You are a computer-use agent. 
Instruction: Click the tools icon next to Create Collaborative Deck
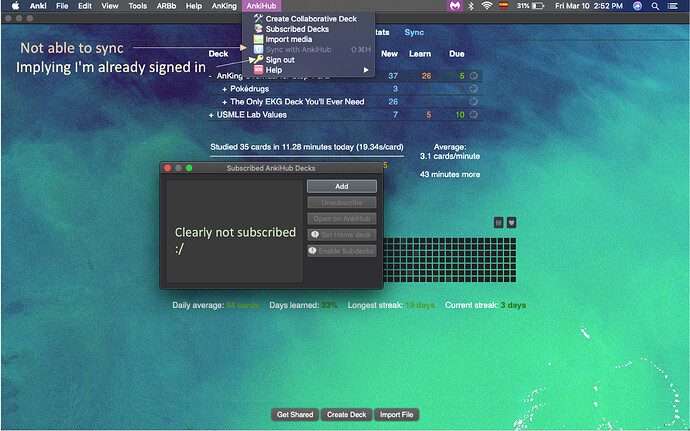(258, 18)
